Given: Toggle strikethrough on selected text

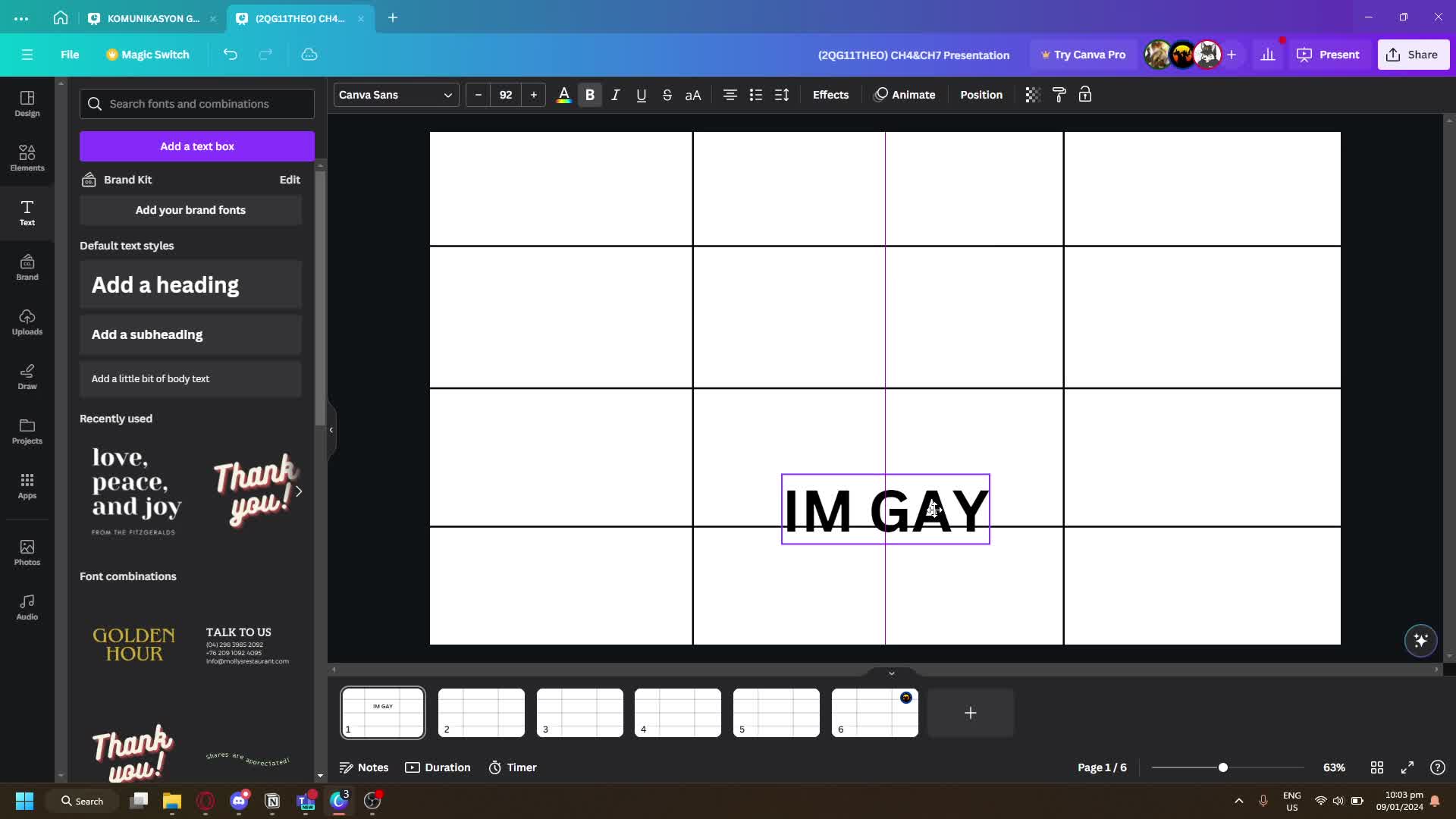Looking at the screenshot, I should 667,95.
